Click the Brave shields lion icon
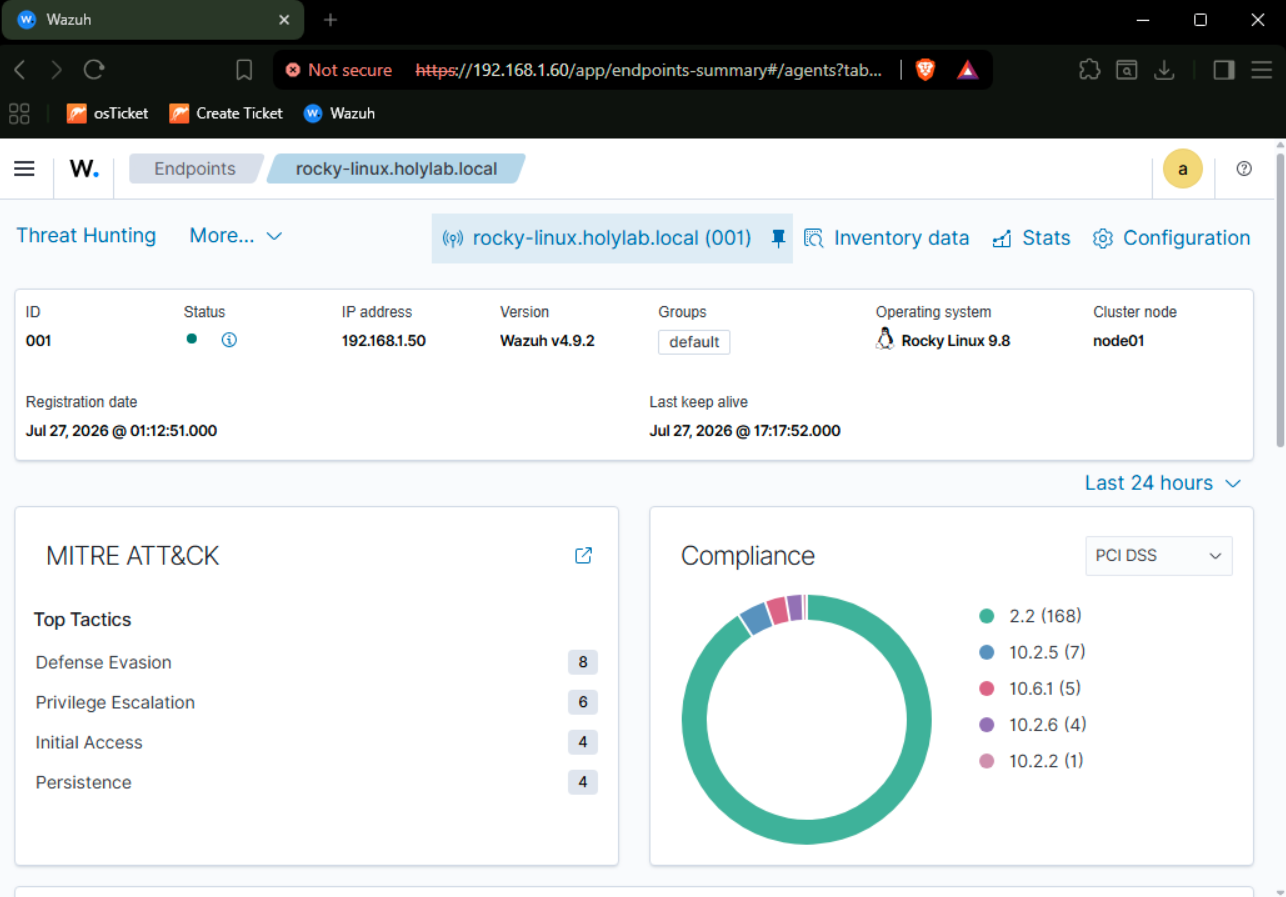 tap(926, 70)
